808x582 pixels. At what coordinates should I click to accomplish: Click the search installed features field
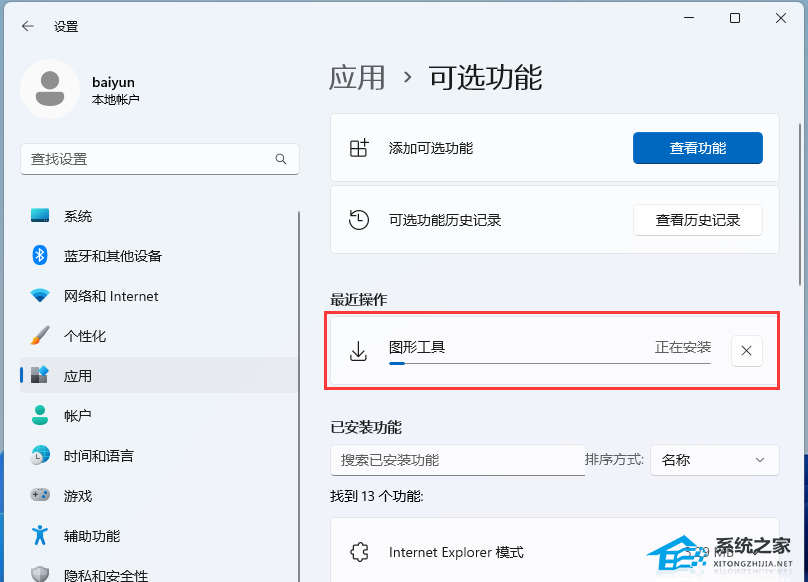(456, 460)
